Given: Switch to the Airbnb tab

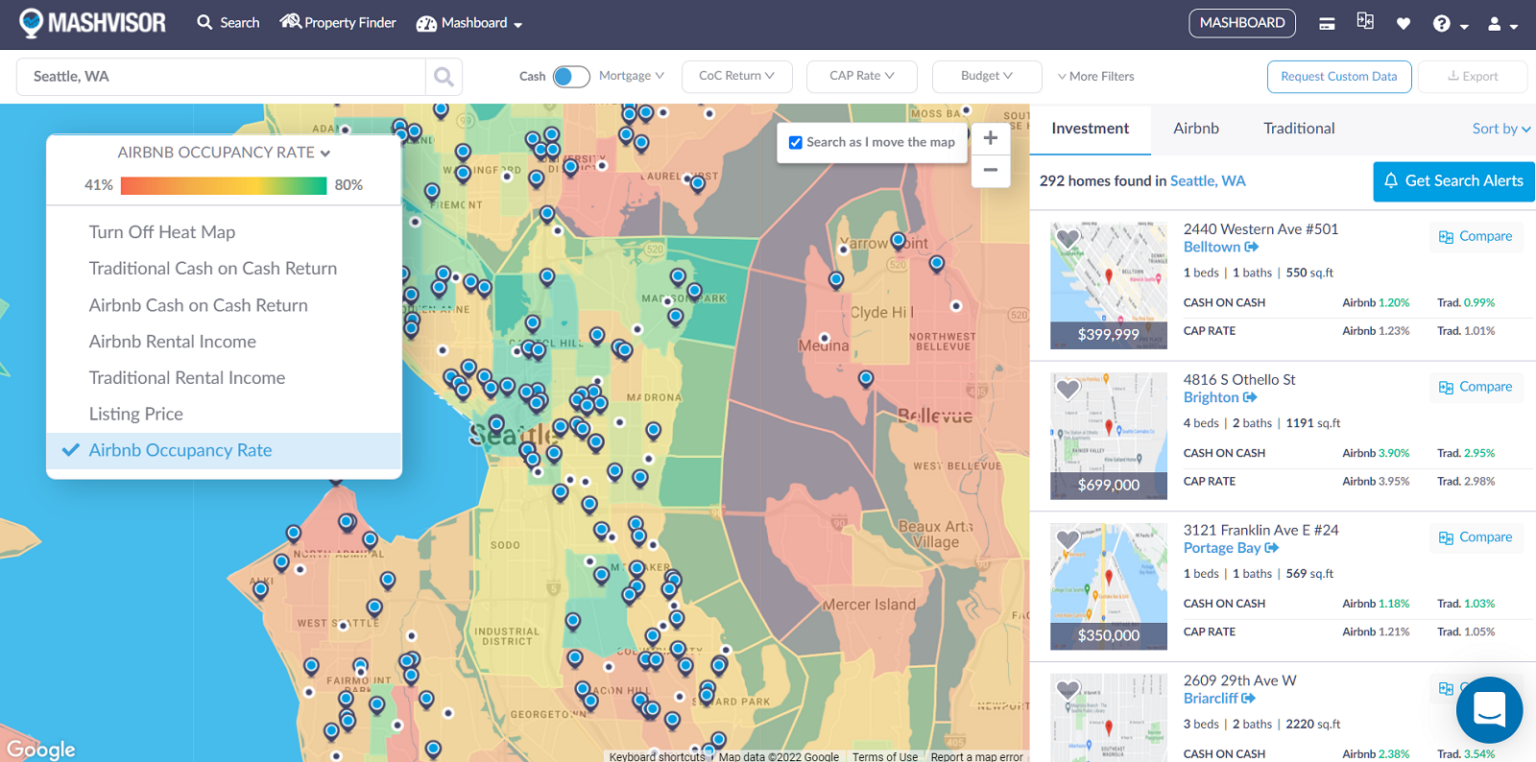Looking at the screenshot, I should [1196, 128].
